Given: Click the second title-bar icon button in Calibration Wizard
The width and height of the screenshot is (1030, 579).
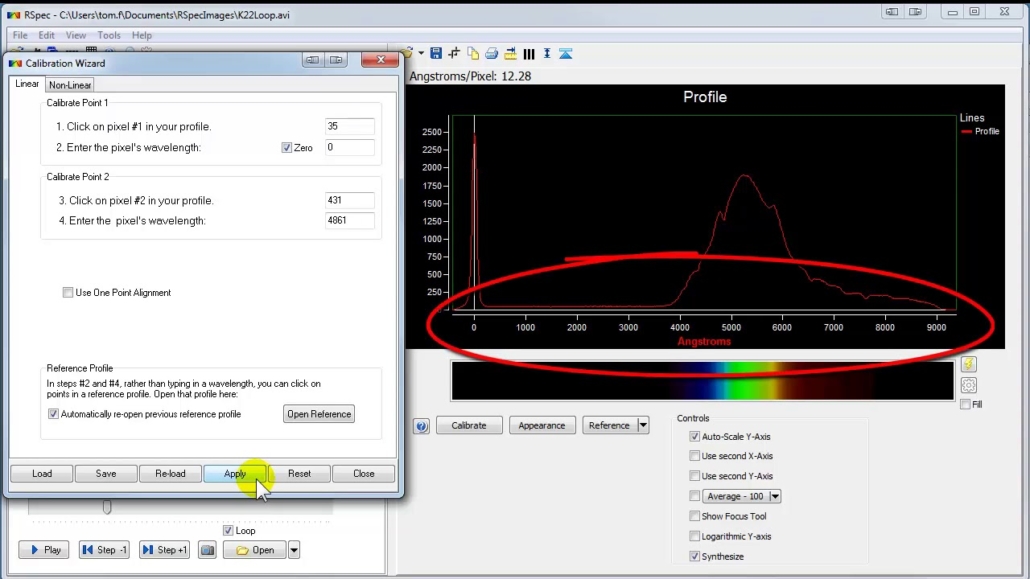Looking at the screenshot, I should [336, 60].
